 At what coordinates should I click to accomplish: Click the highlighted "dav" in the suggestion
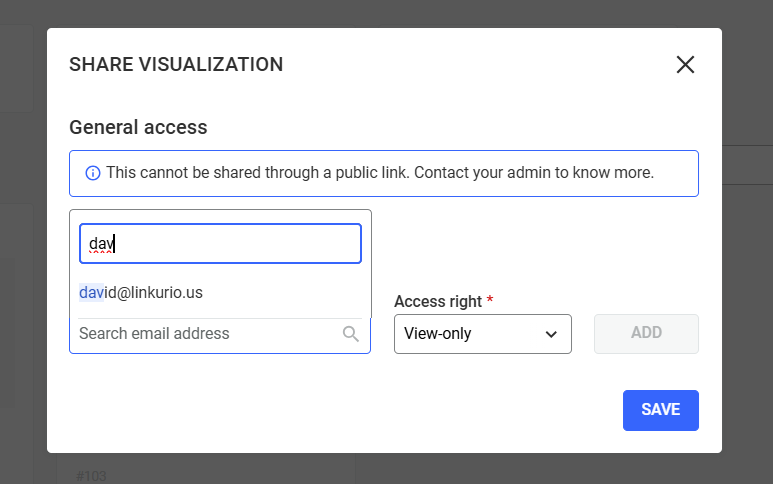(x=91, y=293)
